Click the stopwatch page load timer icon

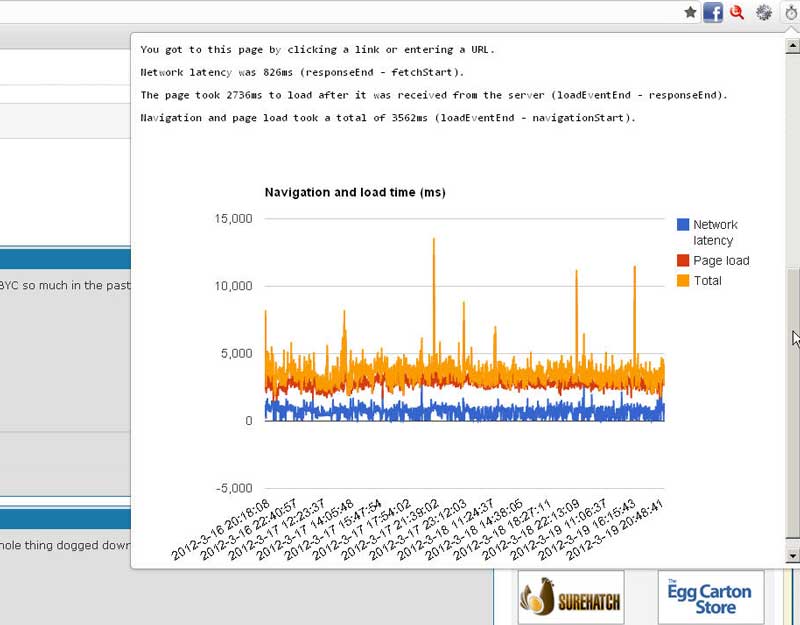(790, 13)
